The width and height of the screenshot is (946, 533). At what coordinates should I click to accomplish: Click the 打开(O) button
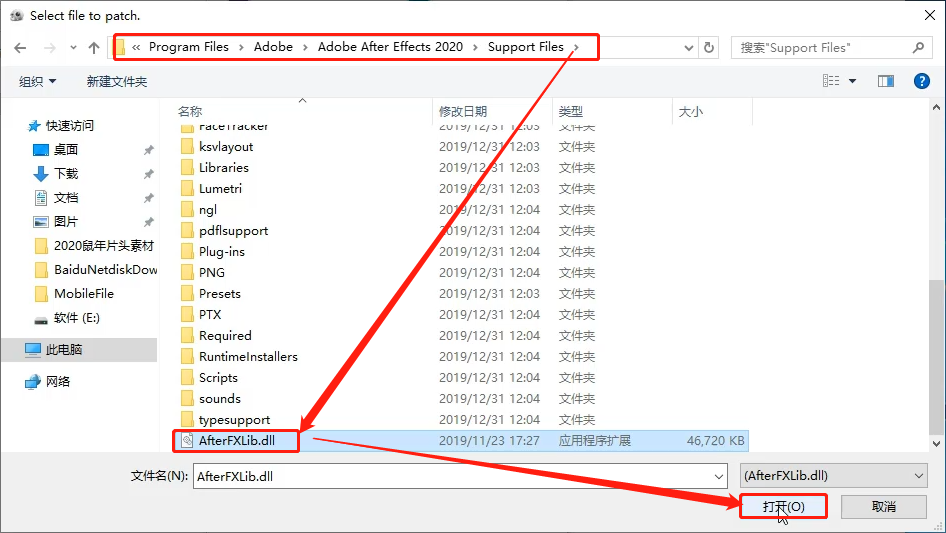coord(783,506)
